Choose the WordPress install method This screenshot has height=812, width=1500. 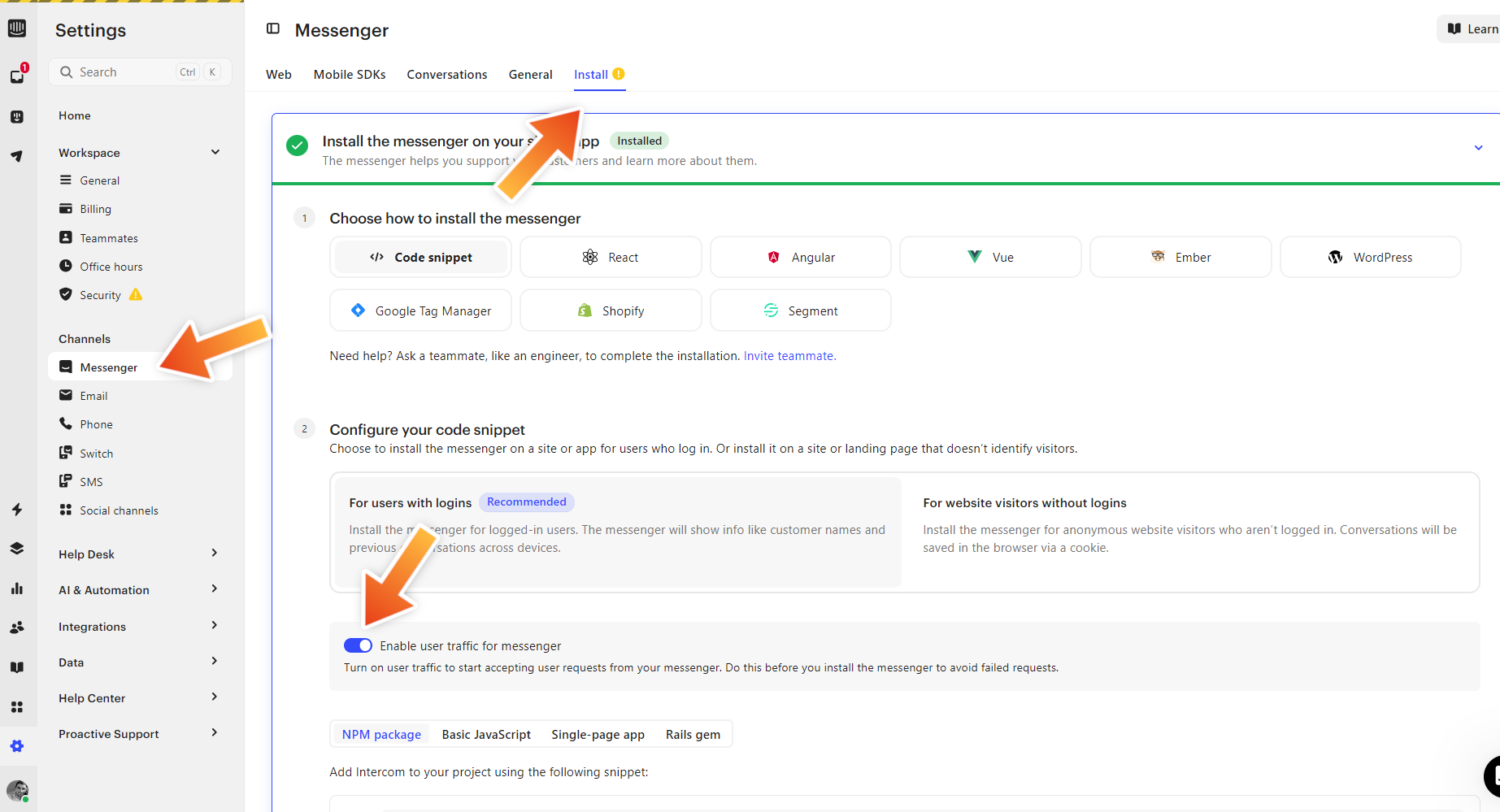[x=1370, y=258]
